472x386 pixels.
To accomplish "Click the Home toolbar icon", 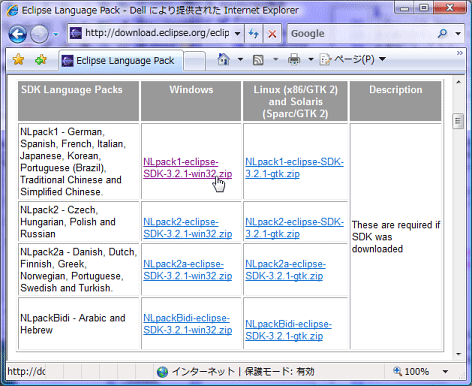I will 223,59.
